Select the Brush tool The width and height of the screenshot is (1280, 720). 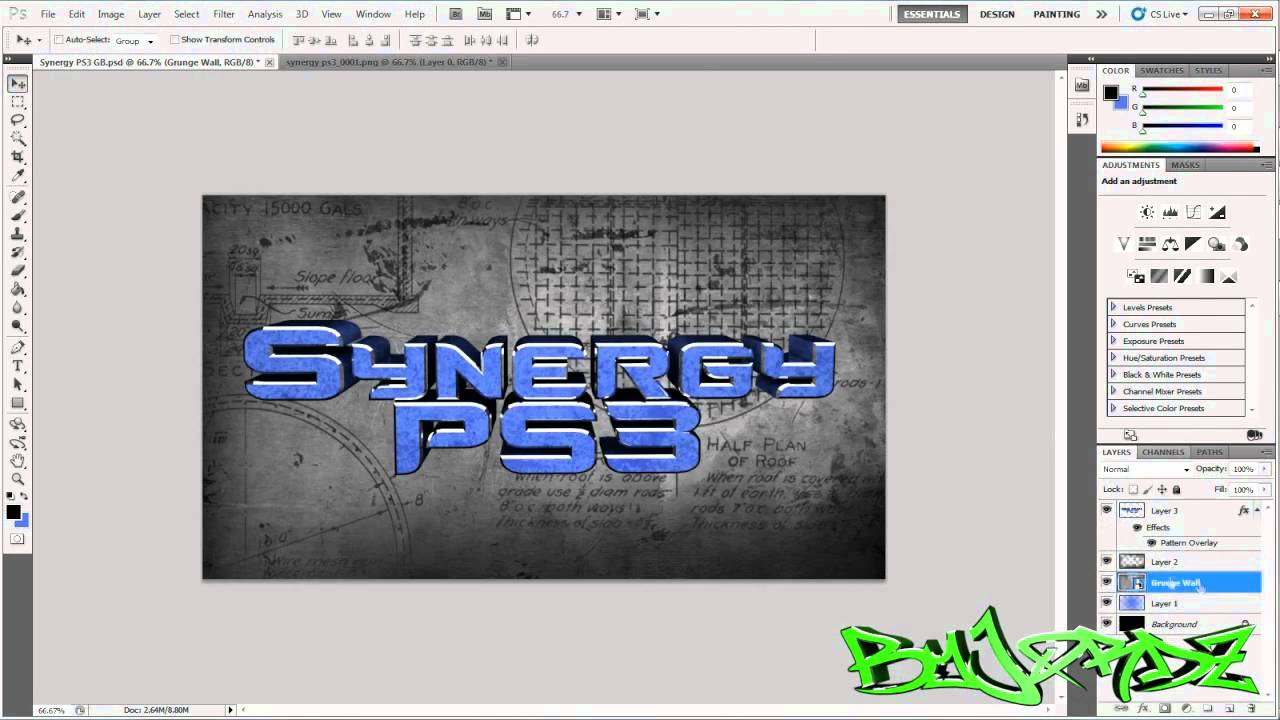(18, 215)
